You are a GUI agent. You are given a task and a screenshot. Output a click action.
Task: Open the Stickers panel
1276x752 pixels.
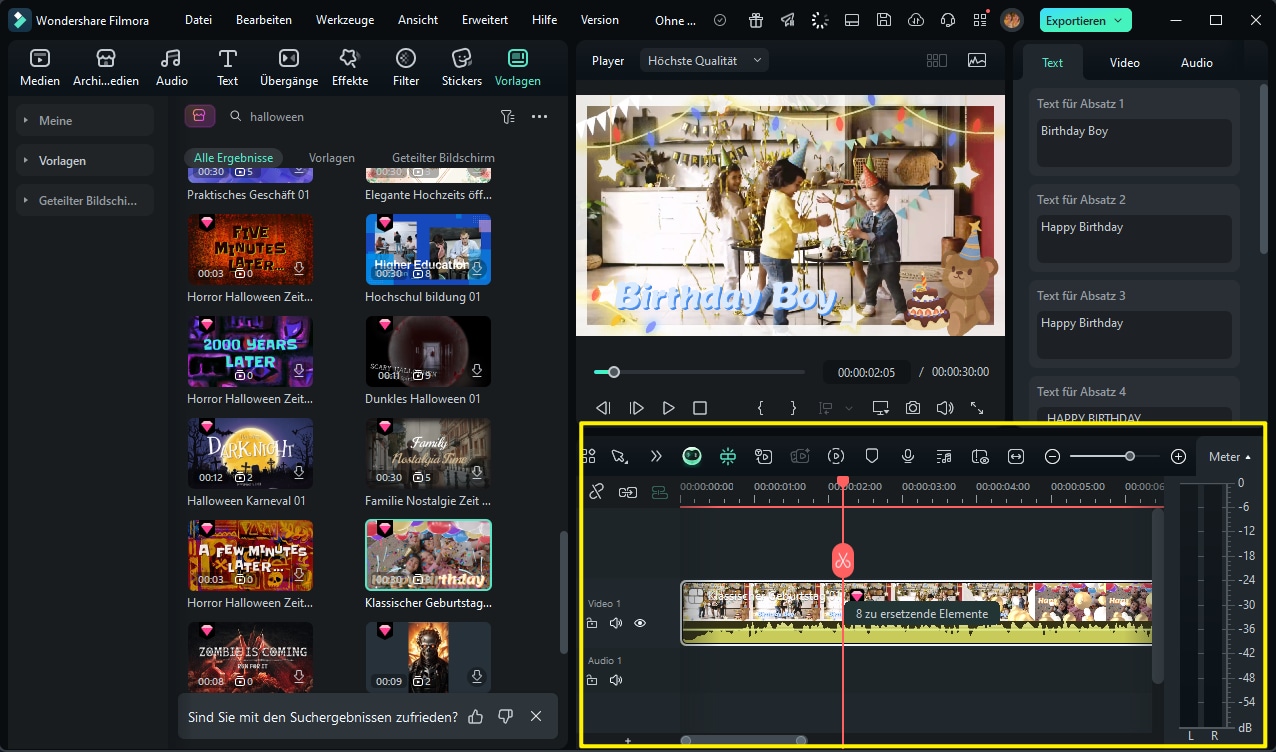462,67
